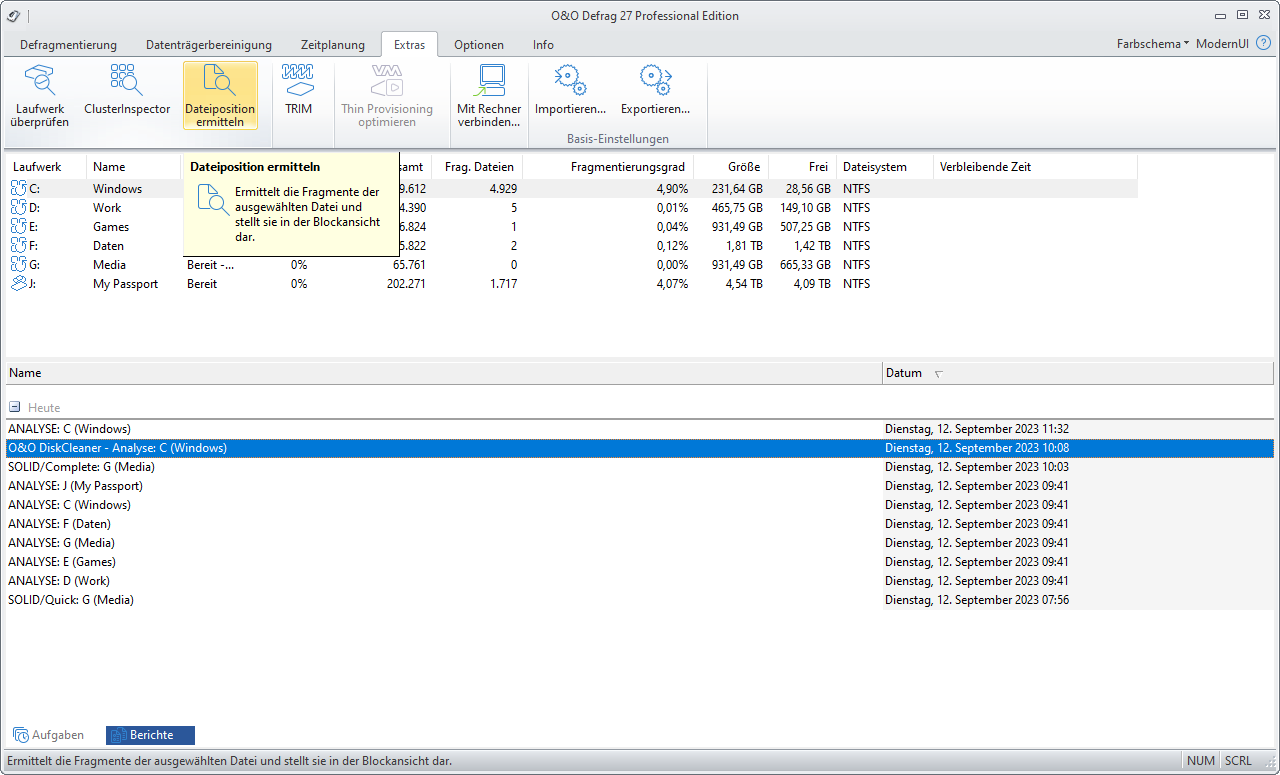
Task: Open the ClusterInspector tool
Action: tap(127, 95)
